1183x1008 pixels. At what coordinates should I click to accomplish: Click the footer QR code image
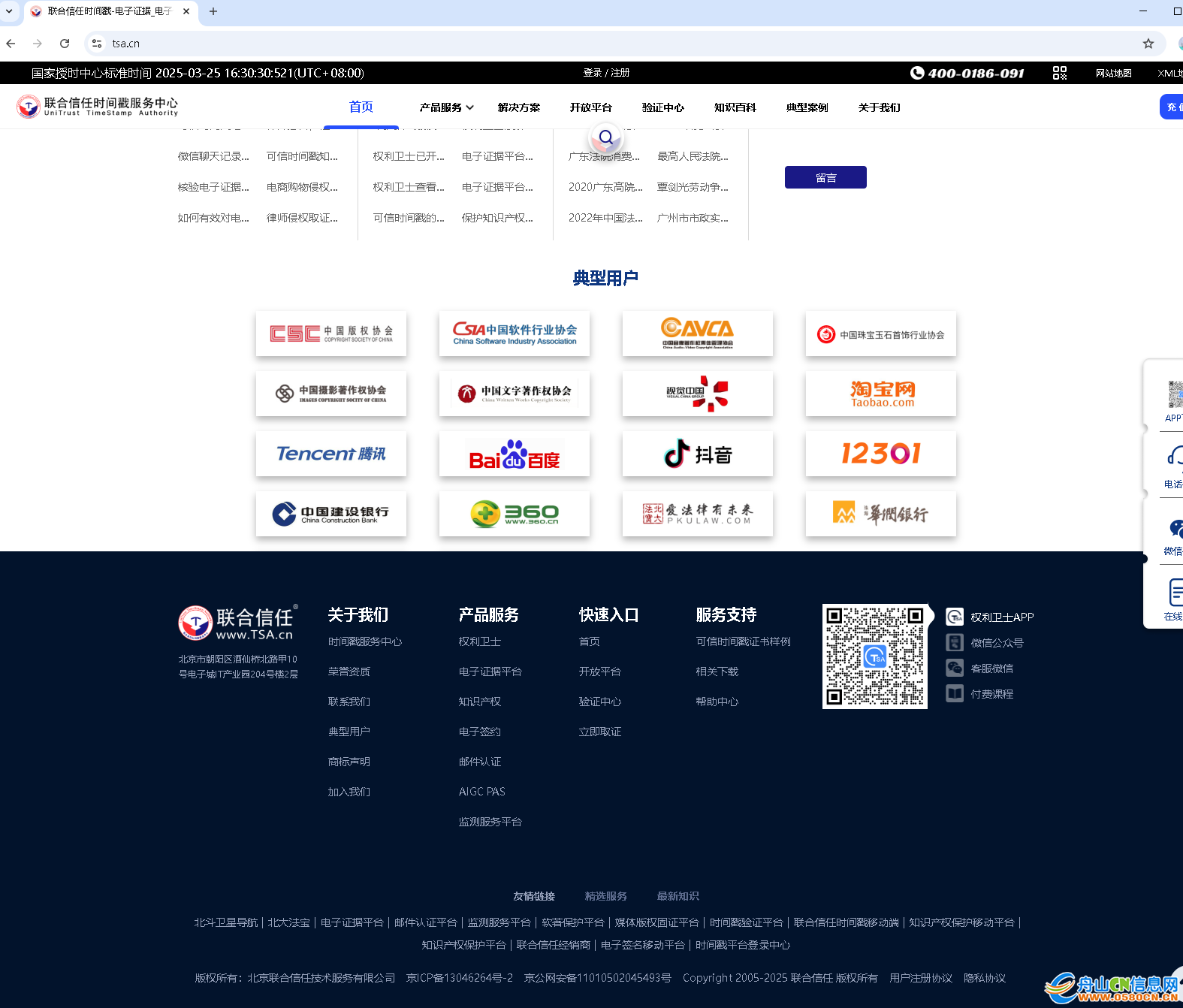click(875, 656)
